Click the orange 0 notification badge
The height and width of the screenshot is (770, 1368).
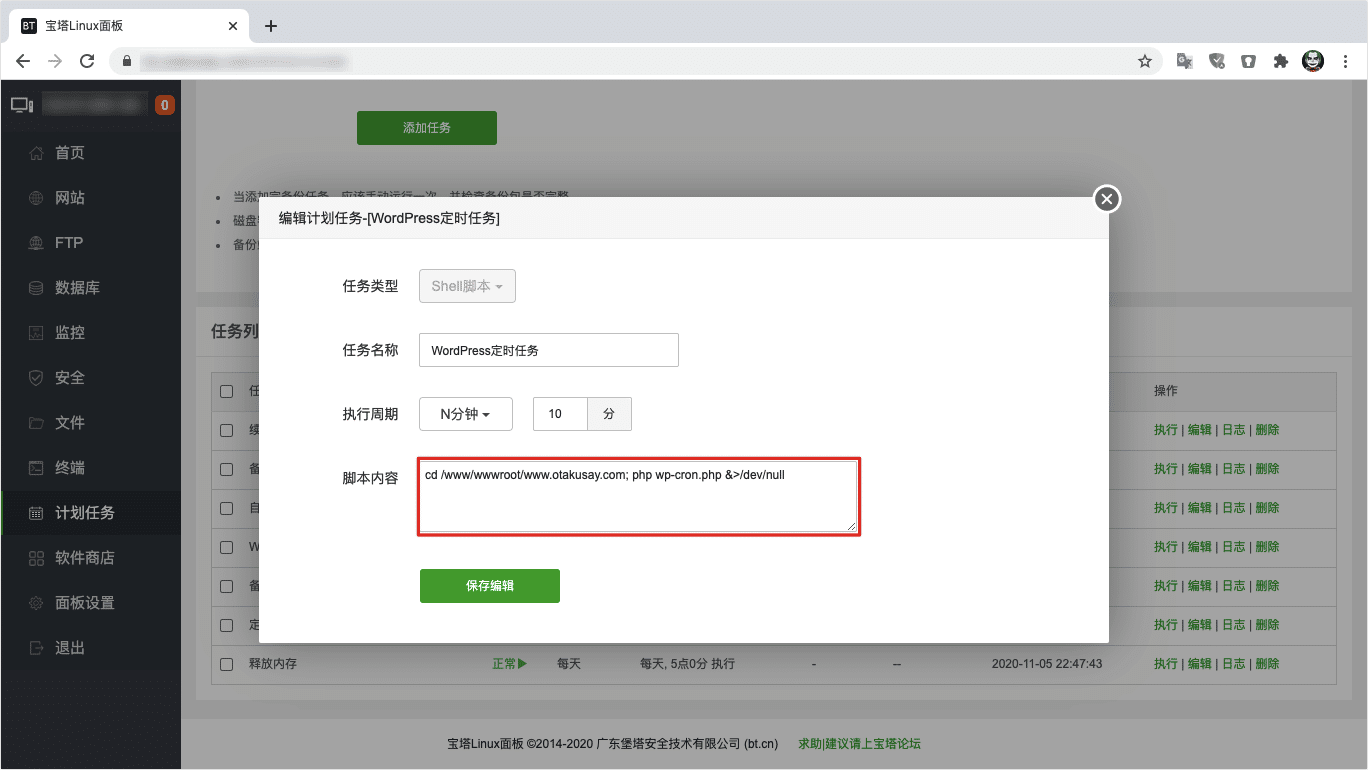click(x=165, y=104)
